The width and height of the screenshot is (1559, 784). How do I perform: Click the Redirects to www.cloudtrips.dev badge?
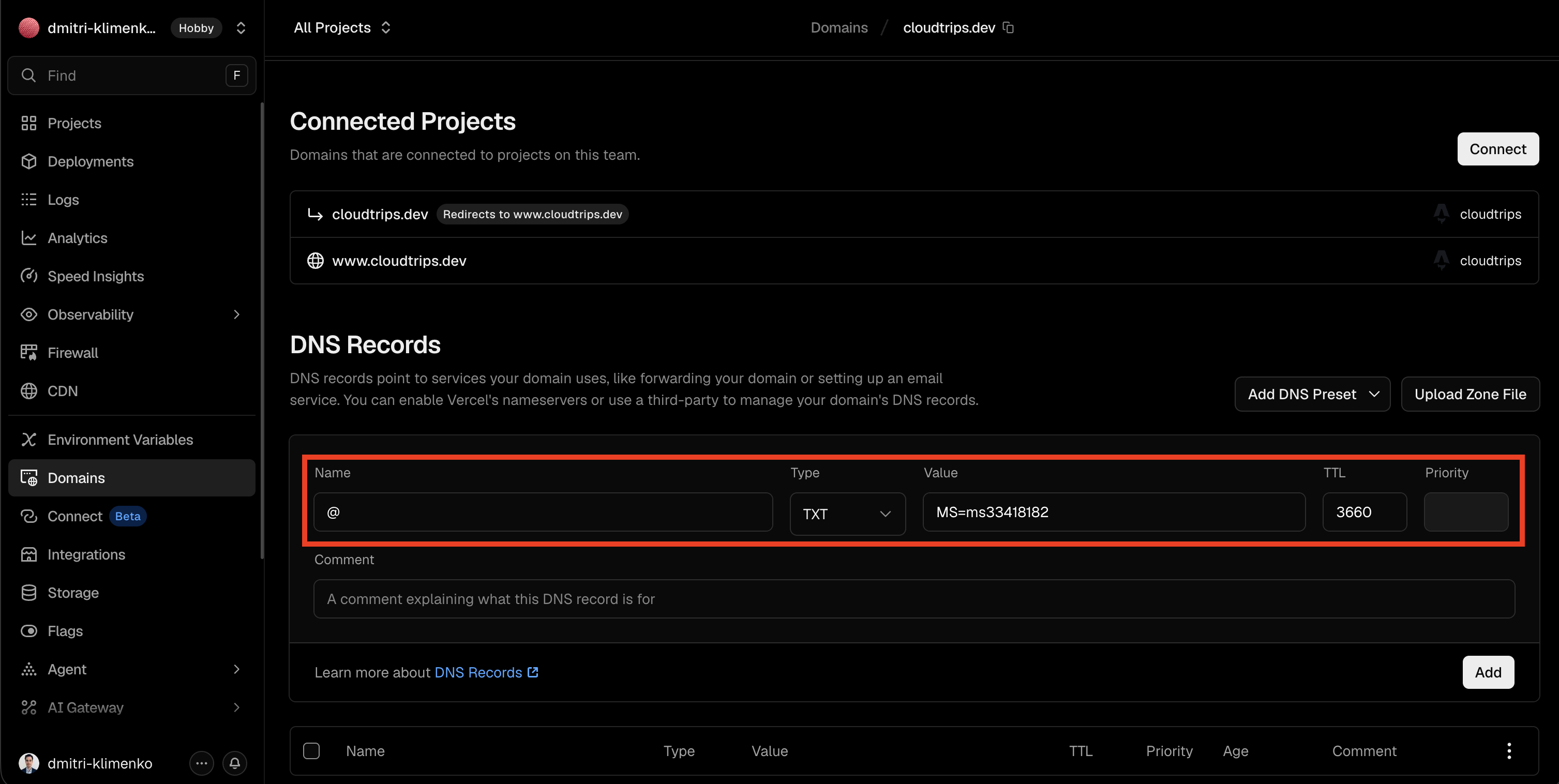(x=533, y=214)
